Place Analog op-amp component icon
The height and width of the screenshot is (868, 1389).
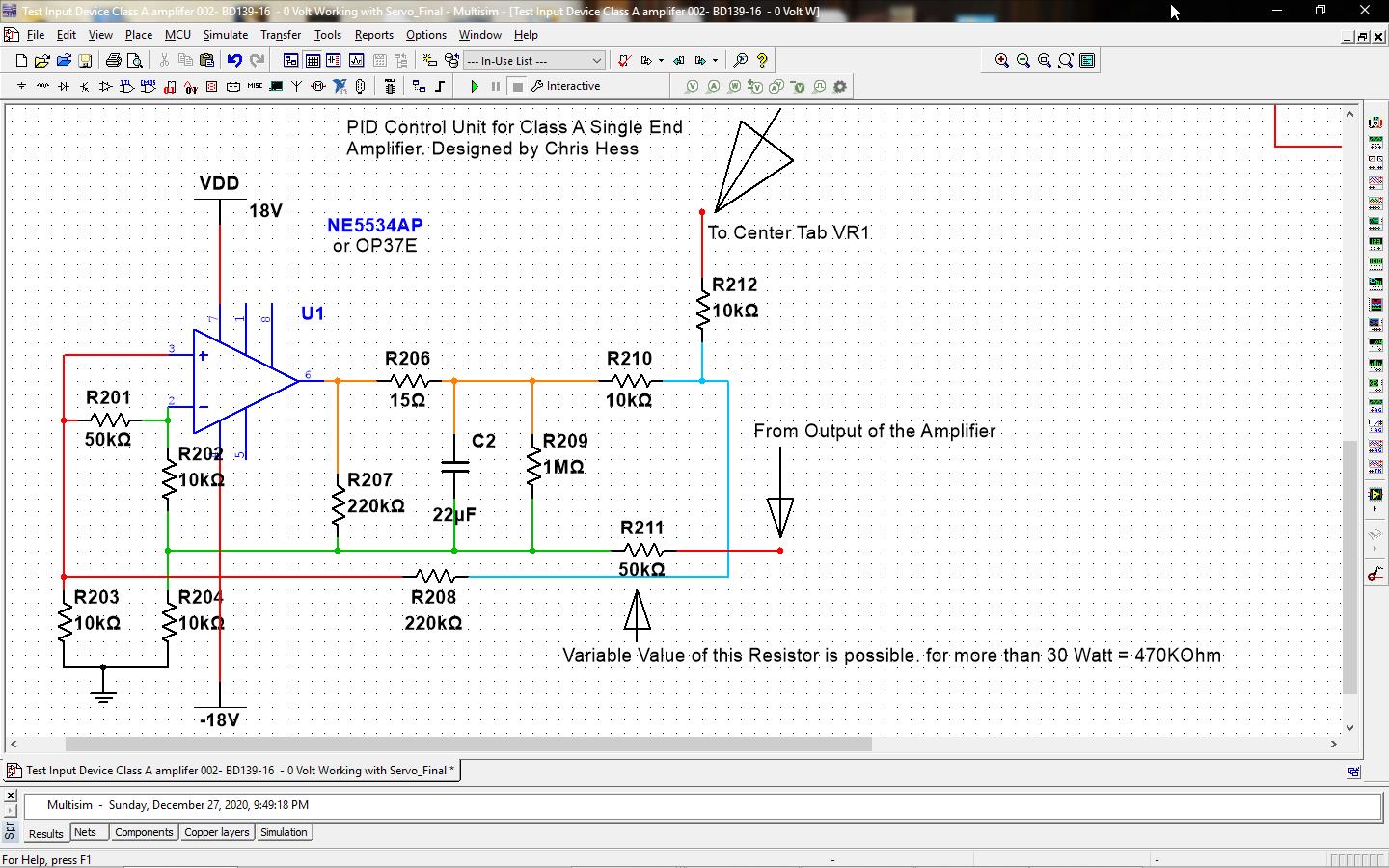point(106,86)
